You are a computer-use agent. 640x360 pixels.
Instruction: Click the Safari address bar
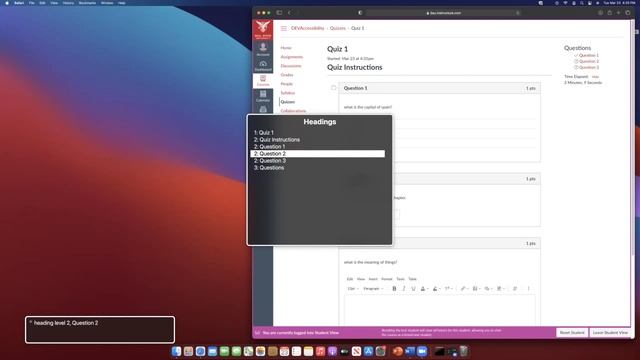click(x=444, y=13)
